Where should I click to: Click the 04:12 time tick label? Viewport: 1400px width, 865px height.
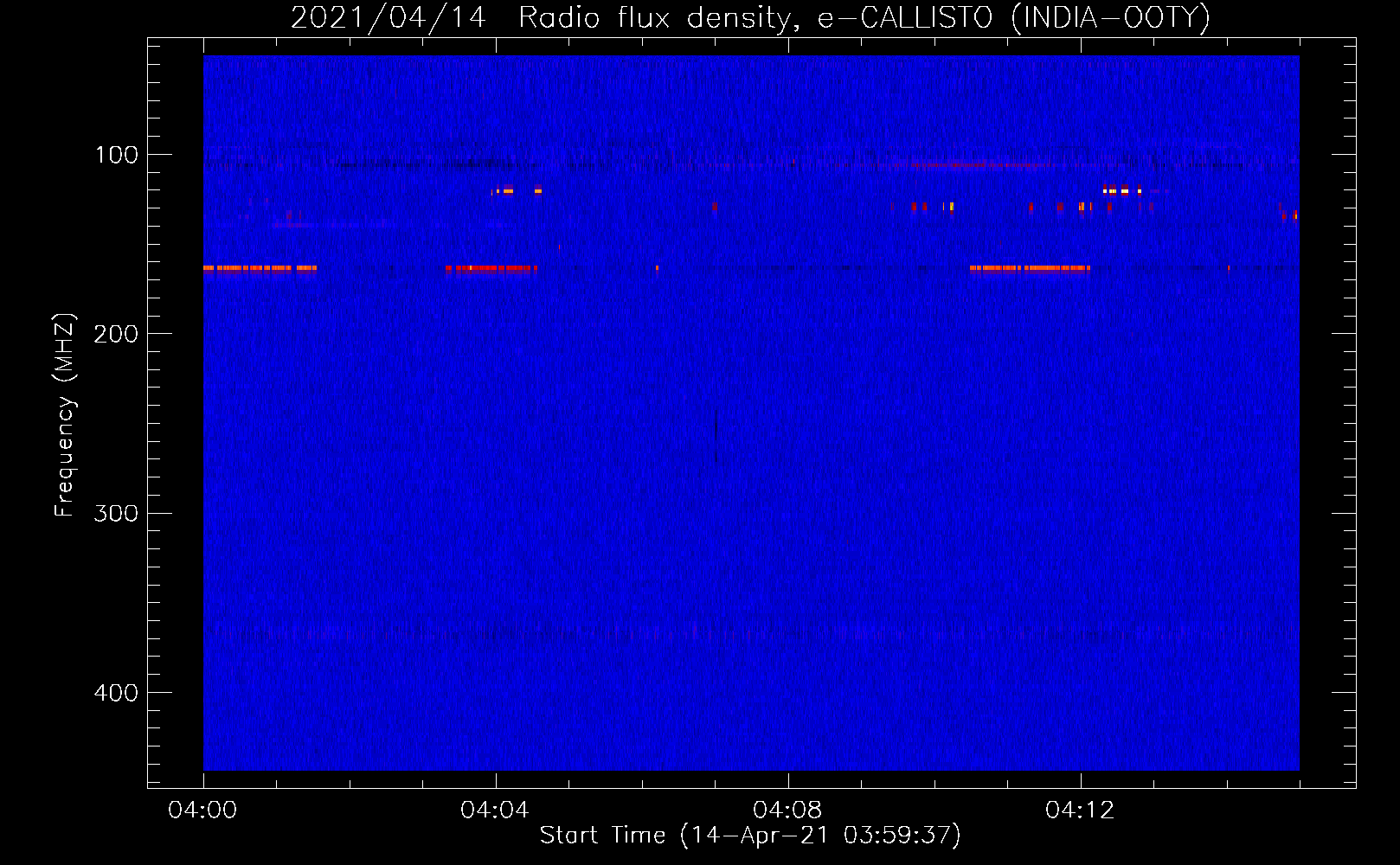[x=1080, y=810]
